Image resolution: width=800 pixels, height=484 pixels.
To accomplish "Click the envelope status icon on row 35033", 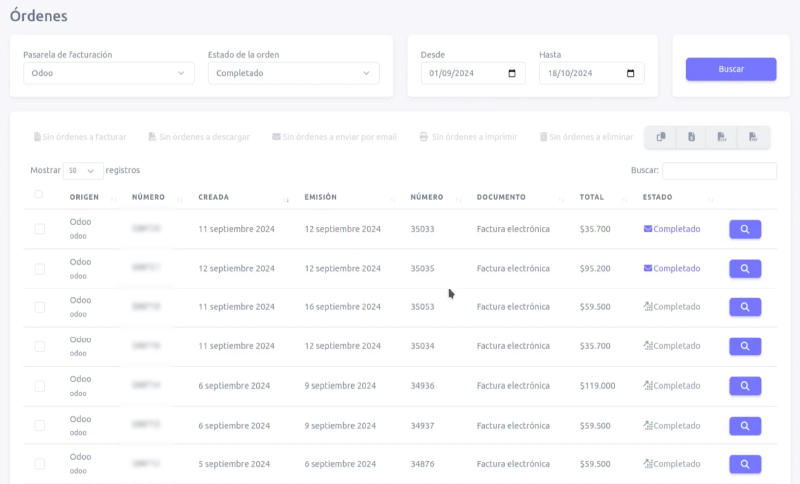I will click(x=648, y=229).
